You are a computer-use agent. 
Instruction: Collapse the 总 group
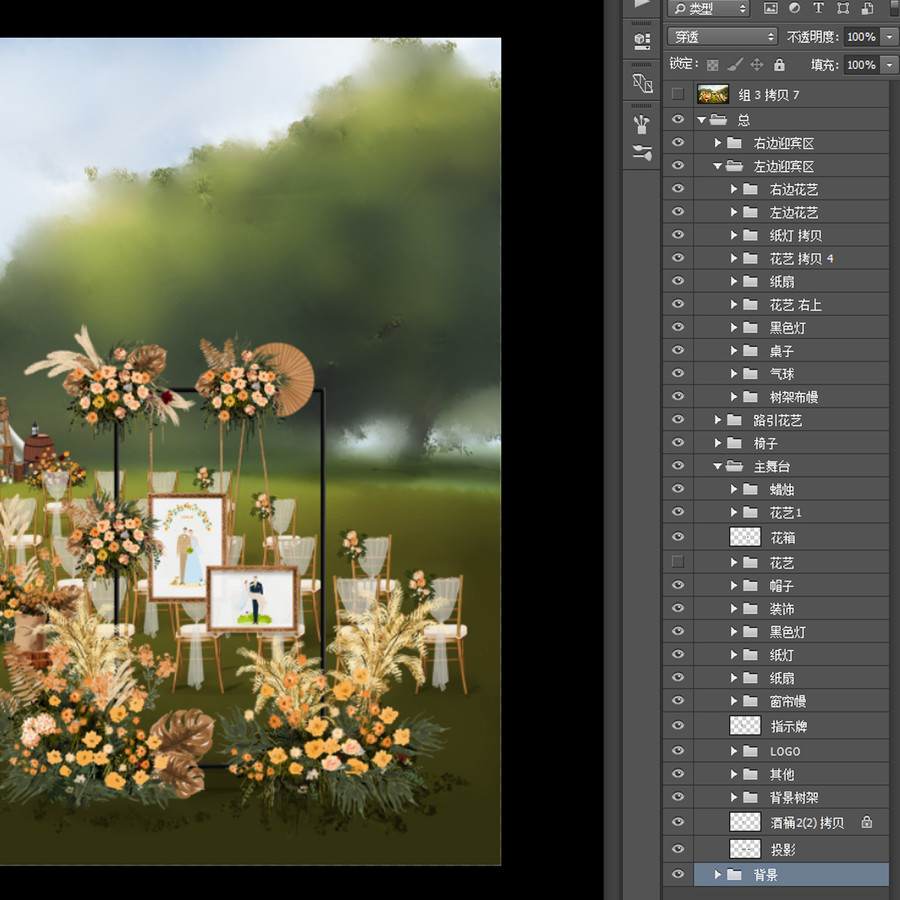(701, 120)
